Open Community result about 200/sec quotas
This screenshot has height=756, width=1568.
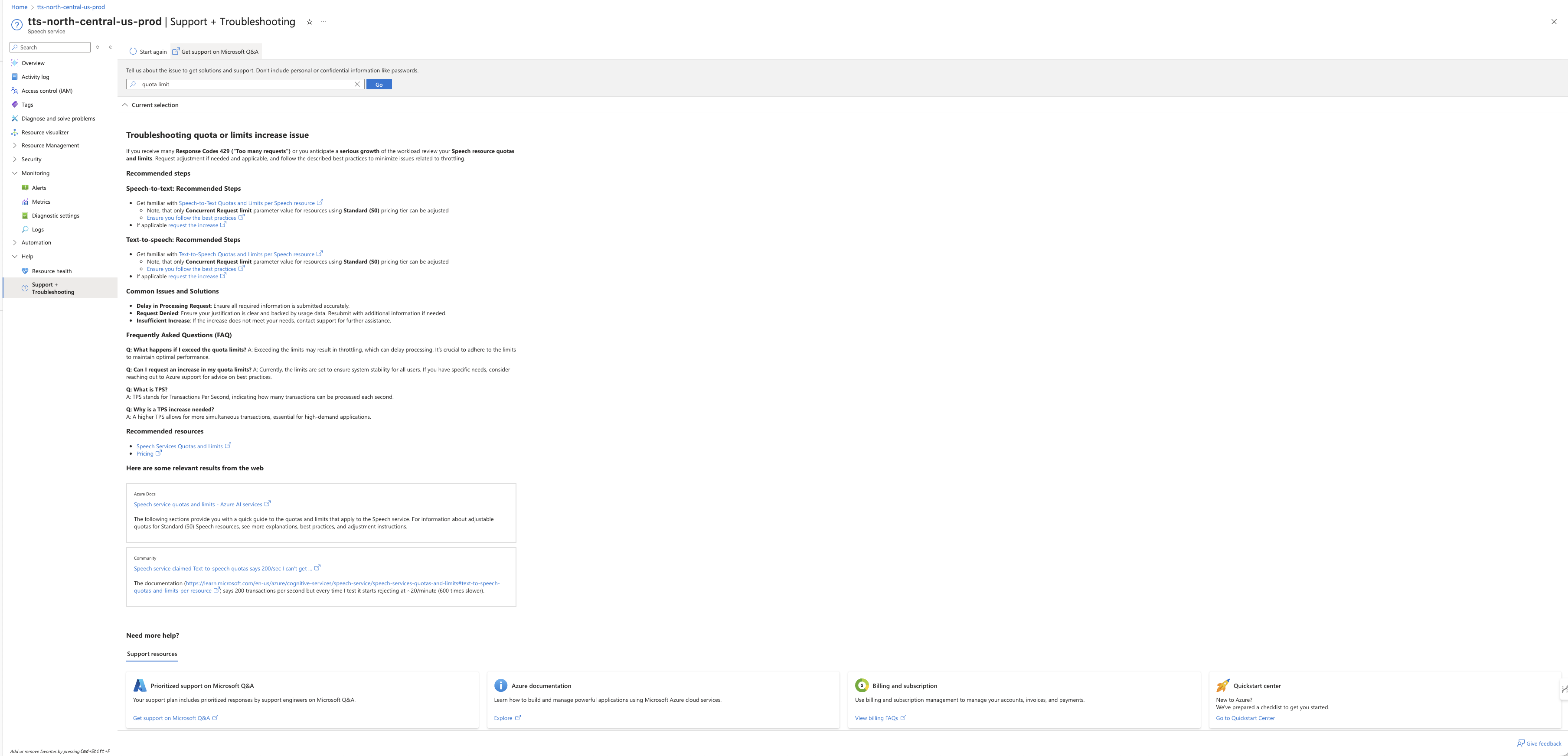click(223, 569)
